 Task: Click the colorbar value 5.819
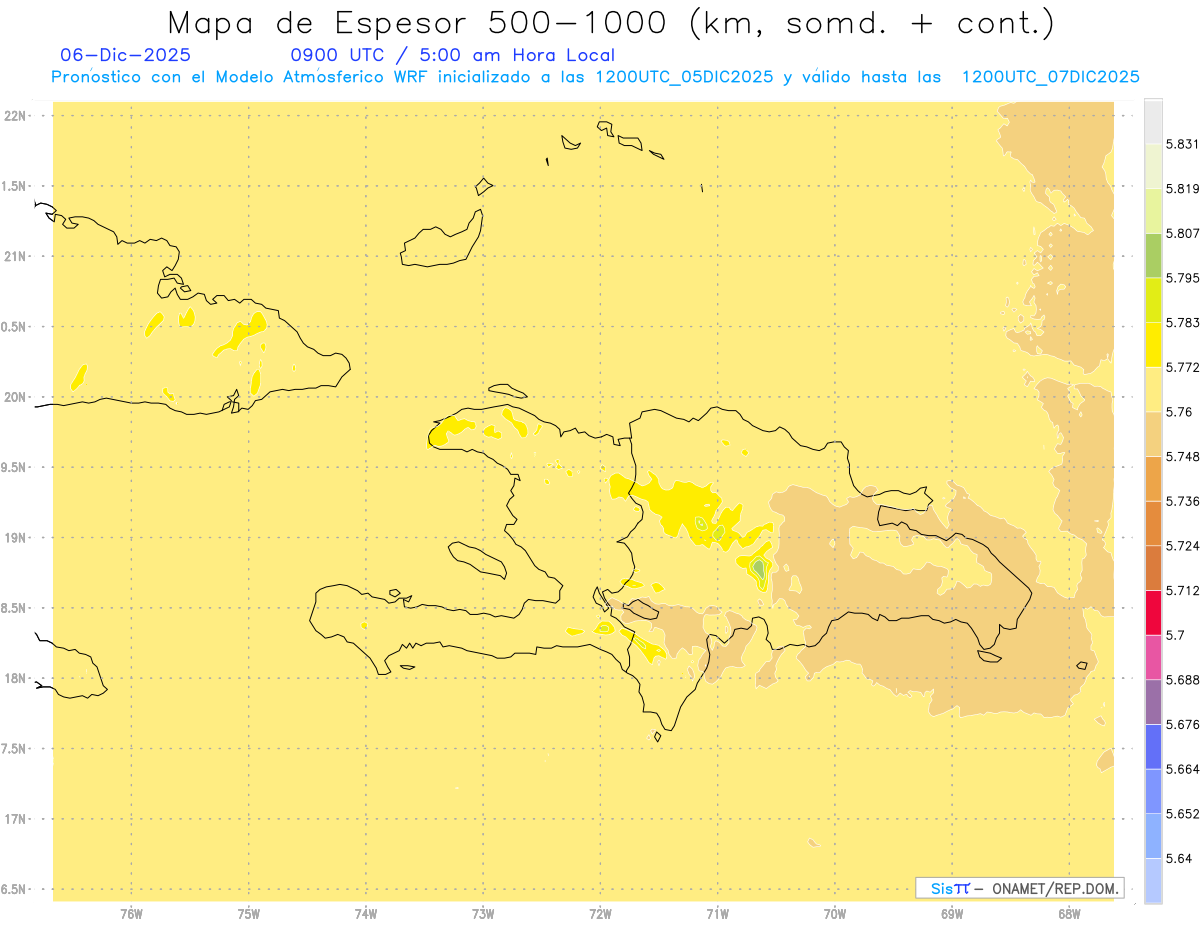pos(1183,189)
